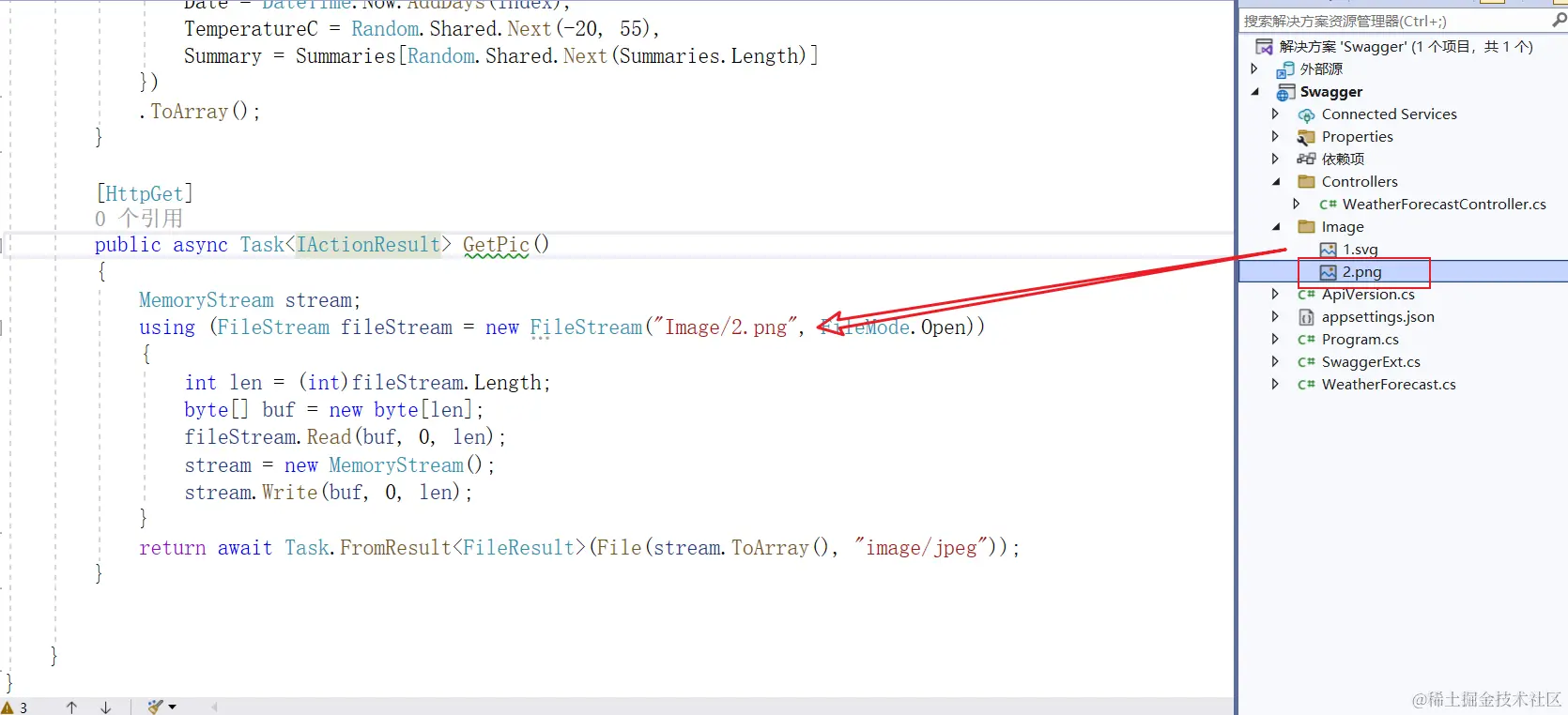Collapse the Controllers folder
The image size is (1568, 715).
tap(1276, 182)
